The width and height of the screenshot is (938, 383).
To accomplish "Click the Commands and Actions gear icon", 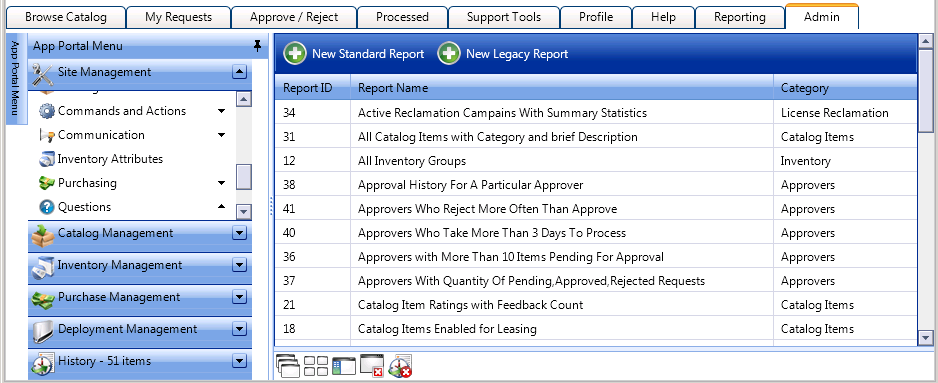I will (x=47, y=111).
